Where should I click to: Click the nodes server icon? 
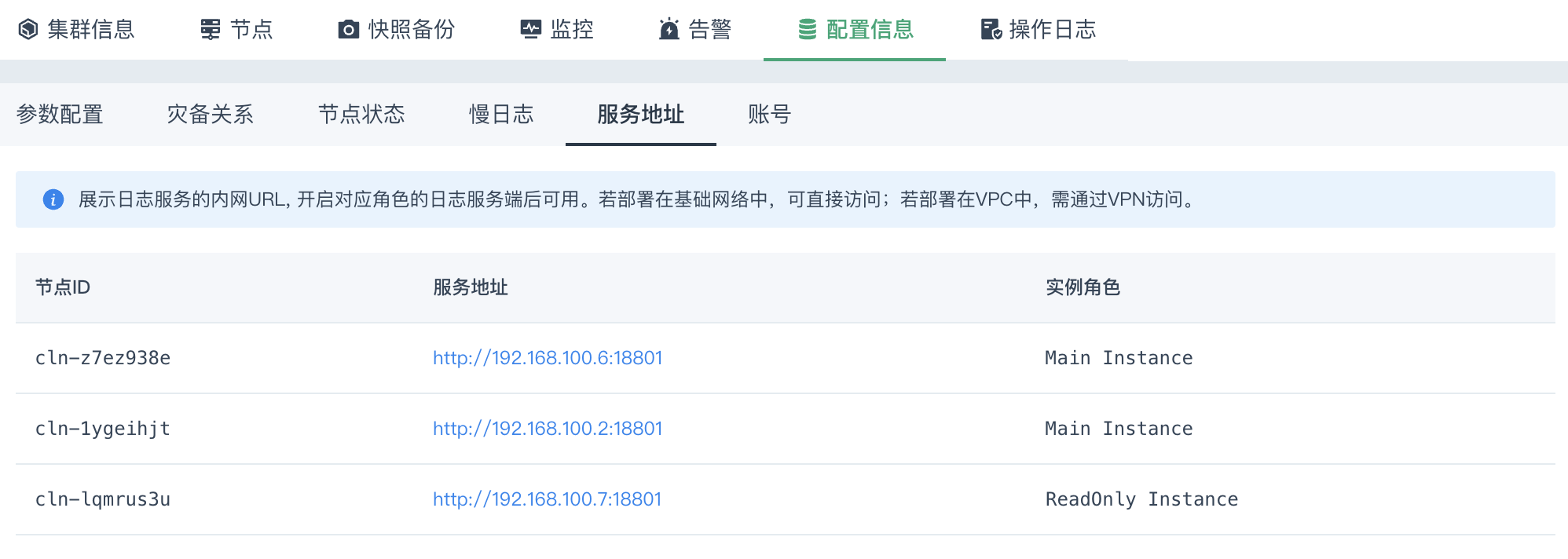coord(211,30)
